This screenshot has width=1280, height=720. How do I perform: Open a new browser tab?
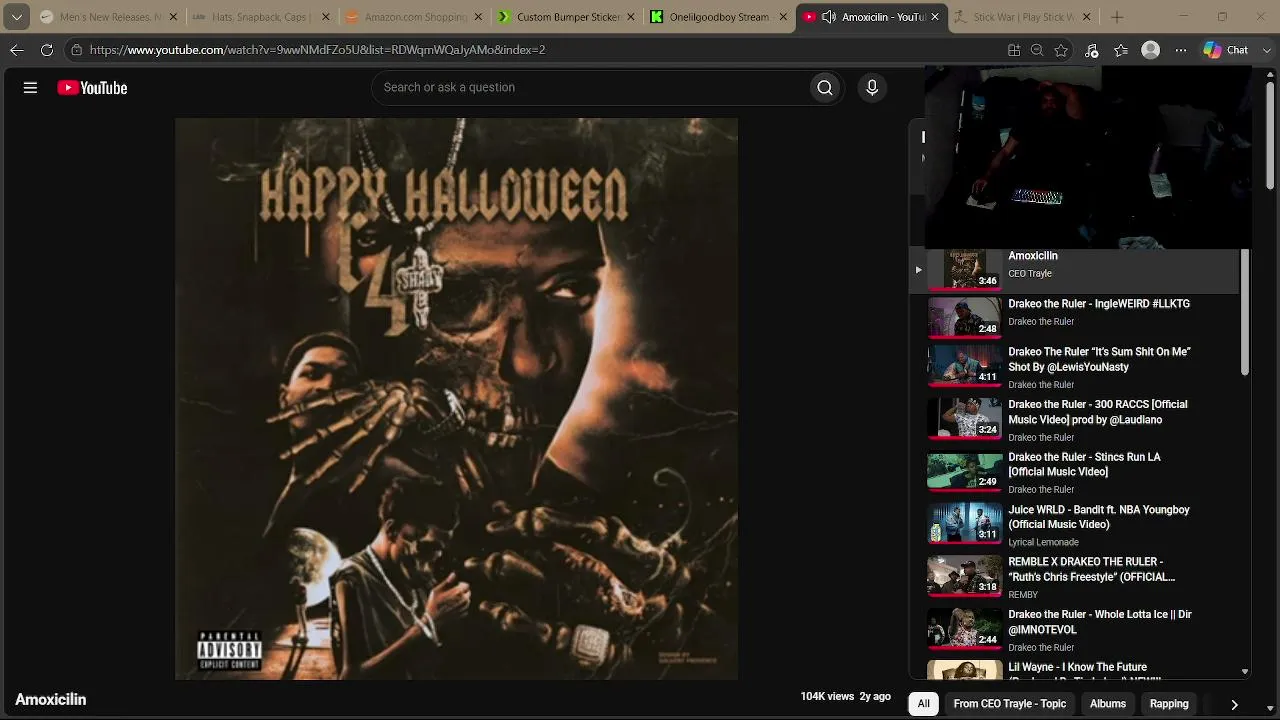[x=1117, y=17]
